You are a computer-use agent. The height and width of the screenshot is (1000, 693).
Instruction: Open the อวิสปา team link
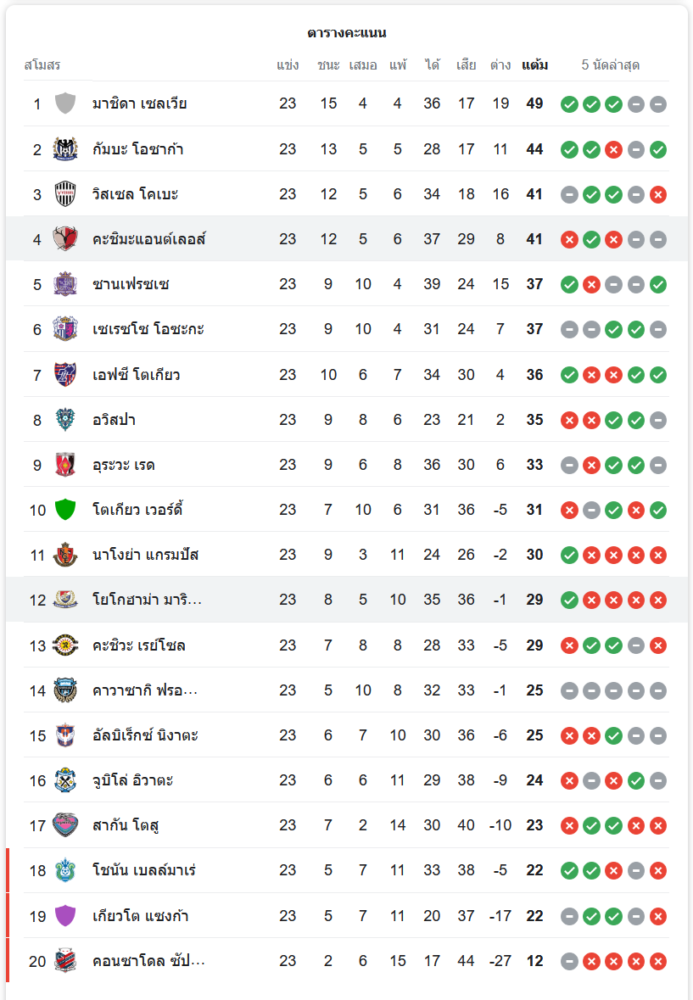114,420
